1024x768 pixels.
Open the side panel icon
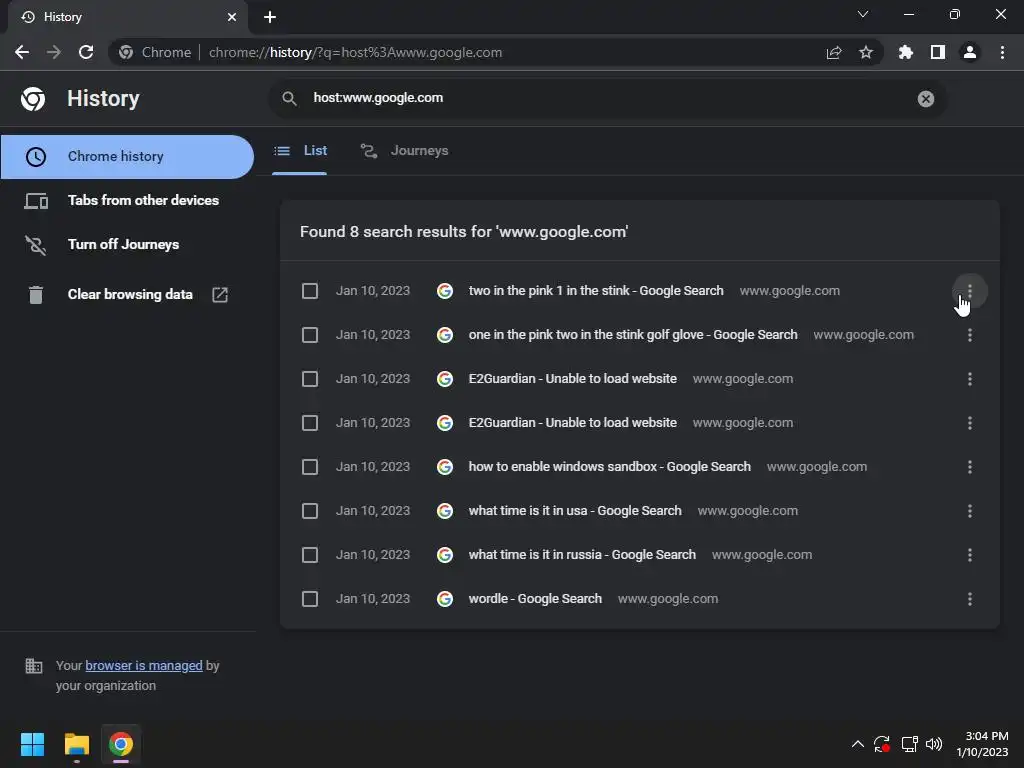tap(938, 52)
